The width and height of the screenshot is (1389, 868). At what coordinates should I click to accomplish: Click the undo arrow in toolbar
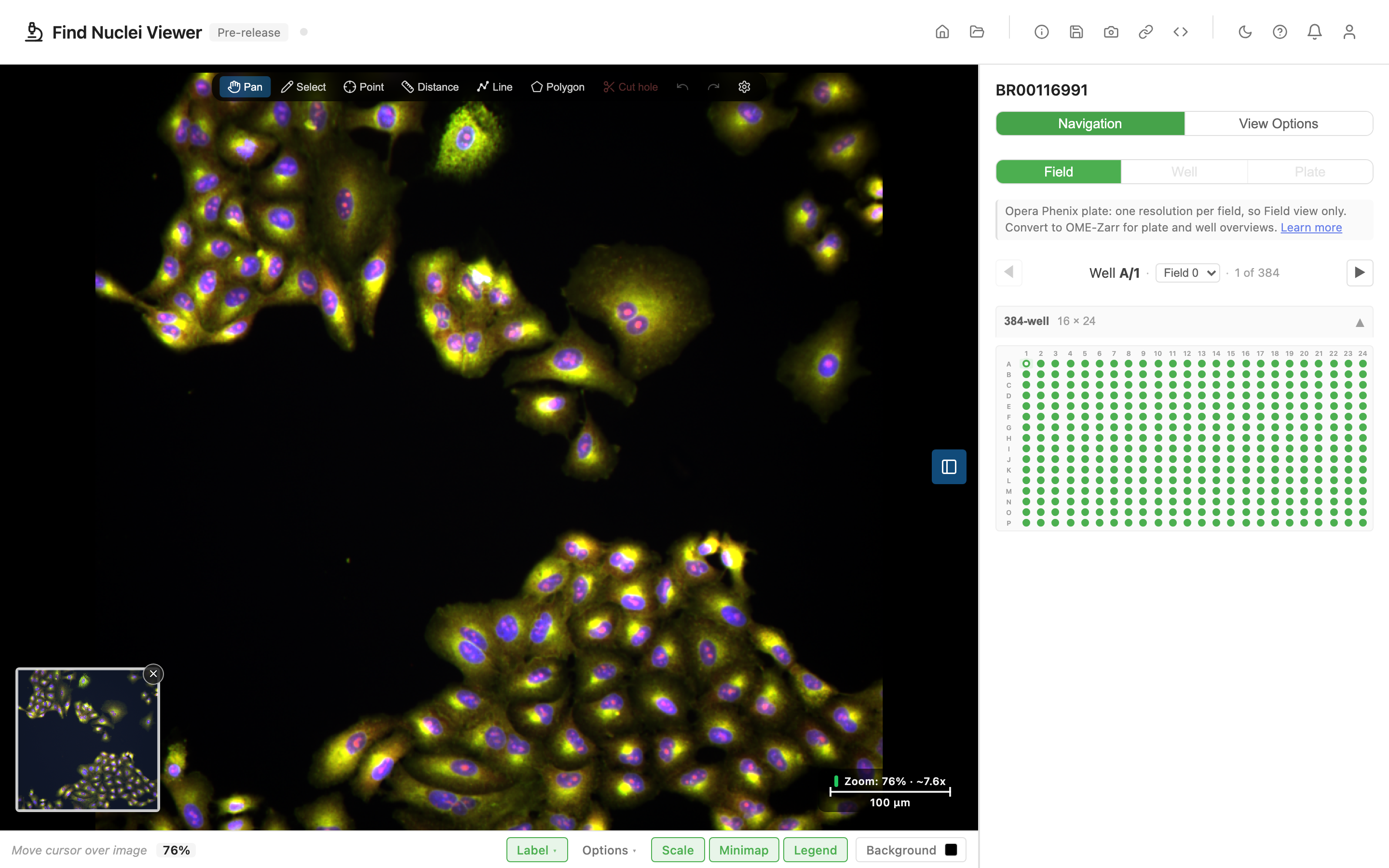pos(682,87)
